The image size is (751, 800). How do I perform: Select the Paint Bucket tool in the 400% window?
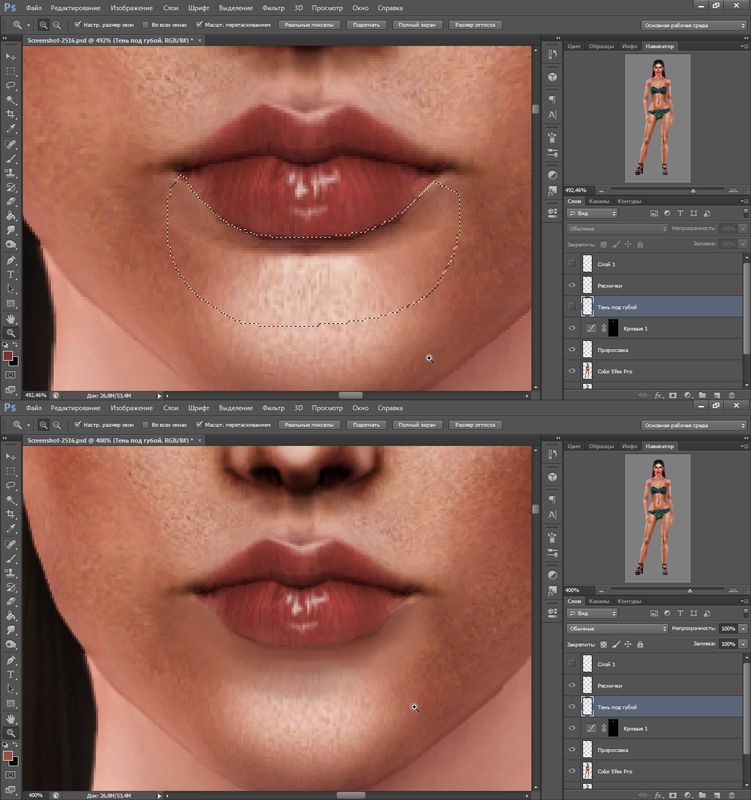11,616
